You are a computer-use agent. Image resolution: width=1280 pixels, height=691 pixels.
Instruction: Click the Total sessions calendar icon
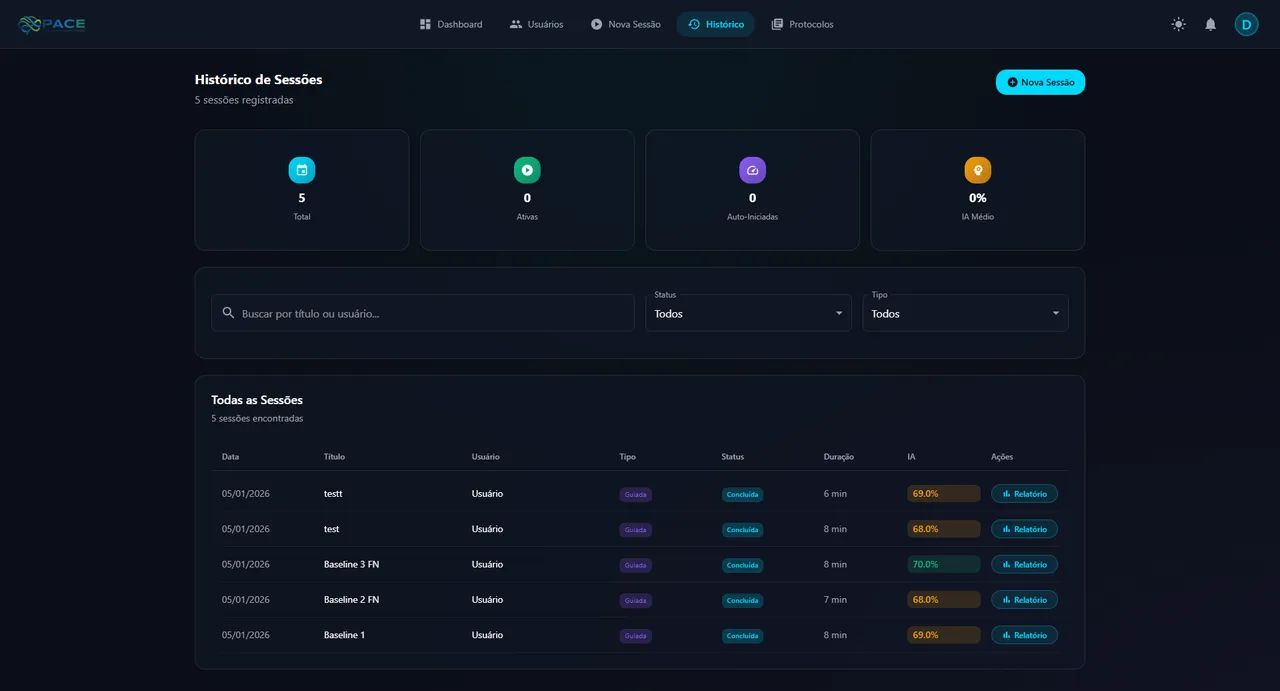(x=302, y=170)
